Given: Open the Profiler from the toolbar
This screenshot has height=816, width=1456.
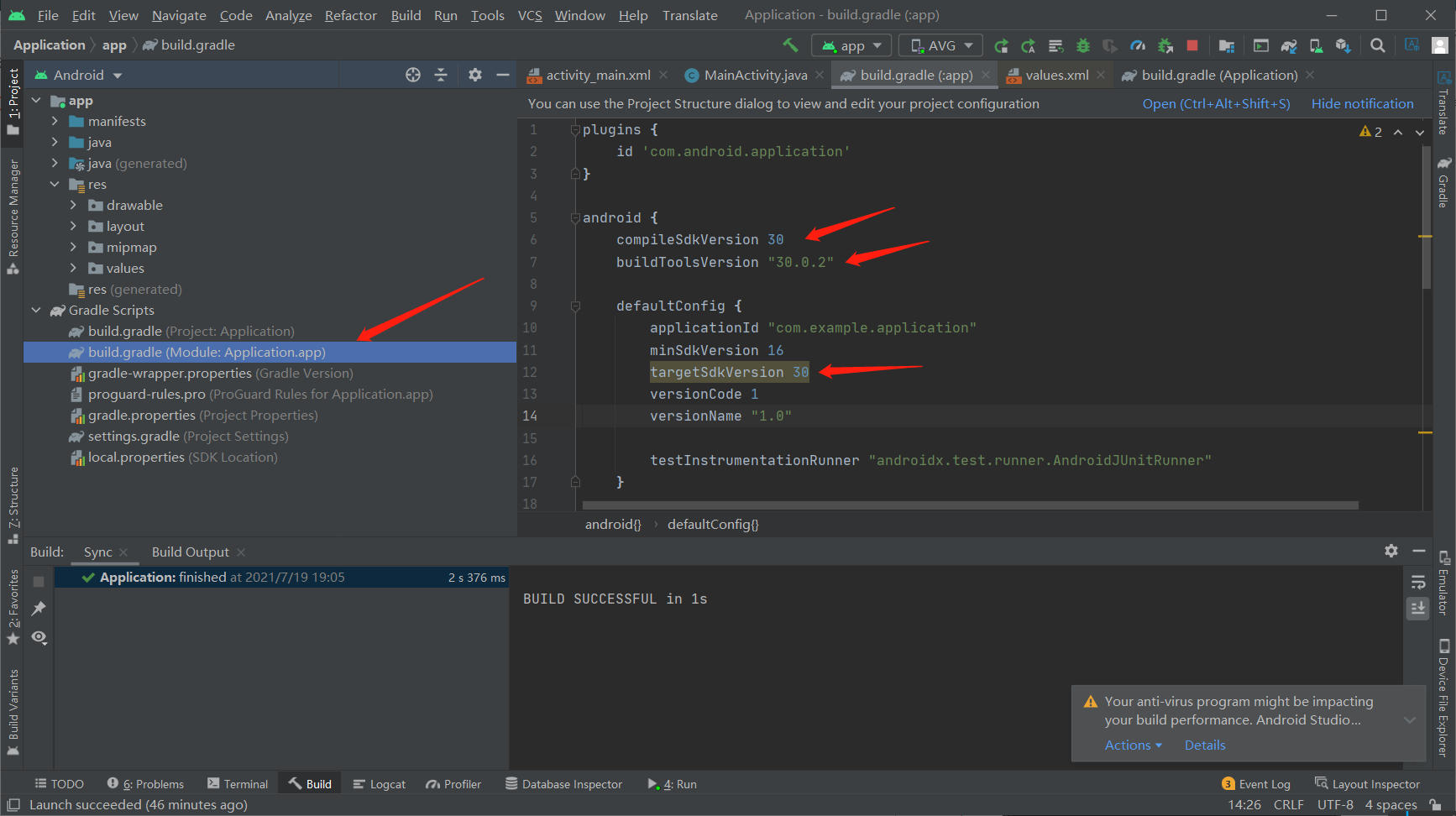Looking at the screenshot, I should (1136, 44).
